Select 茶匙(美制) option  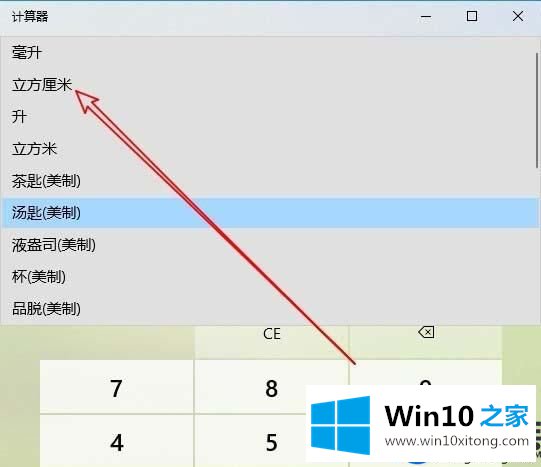[x=268, y=181]
